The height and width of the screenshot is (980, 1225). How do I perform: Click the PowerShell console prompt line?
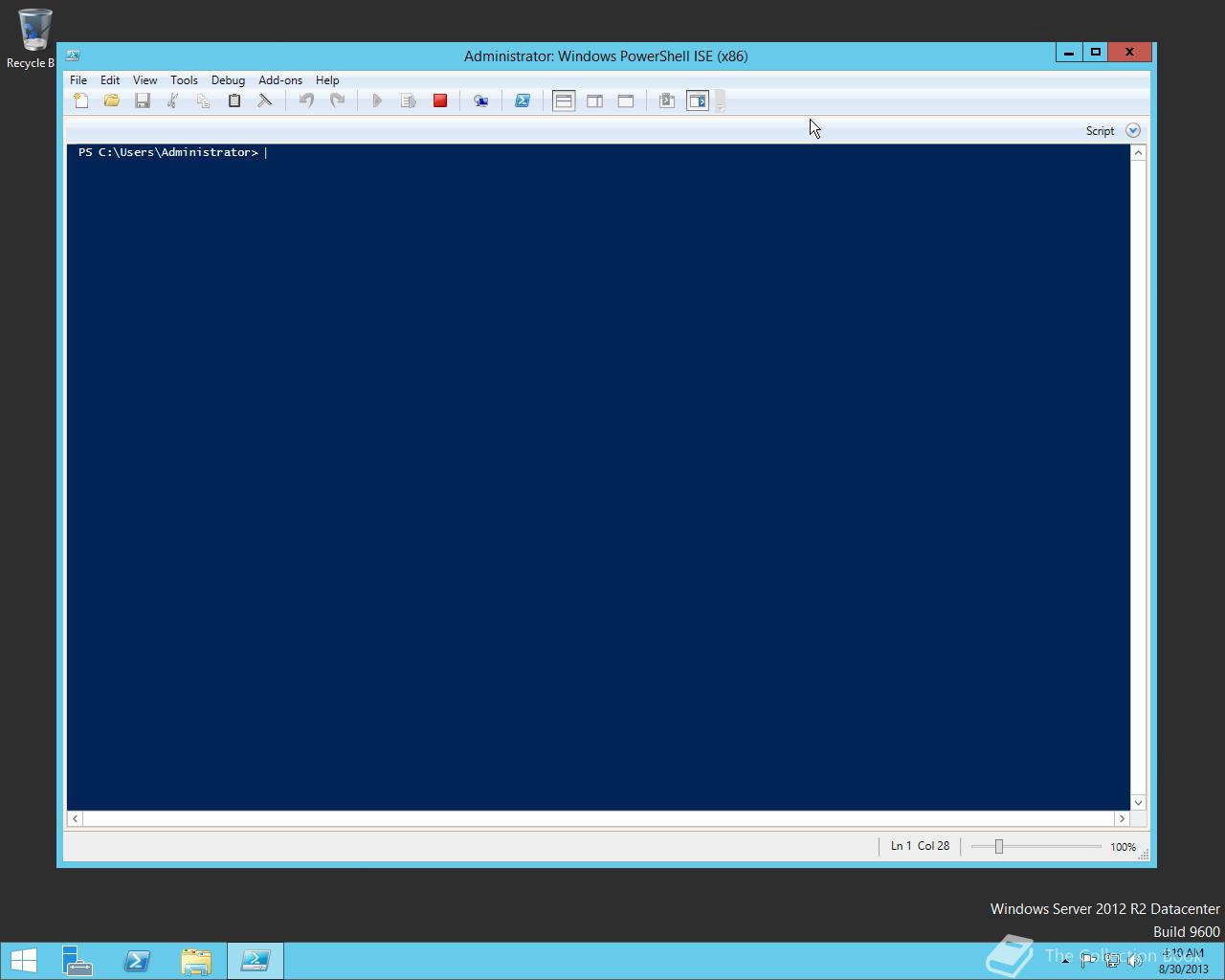point(168,152)
